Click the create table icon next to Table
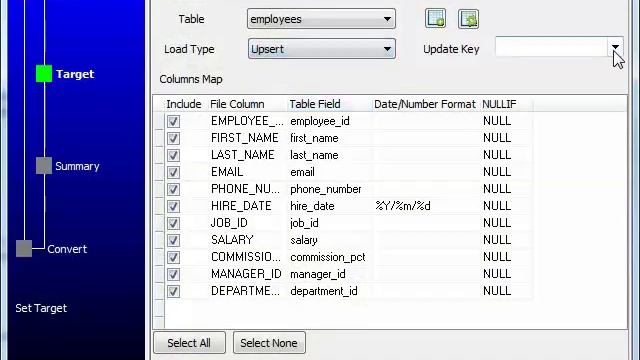This screenshot has width=640, height=360. coord(435,19)
